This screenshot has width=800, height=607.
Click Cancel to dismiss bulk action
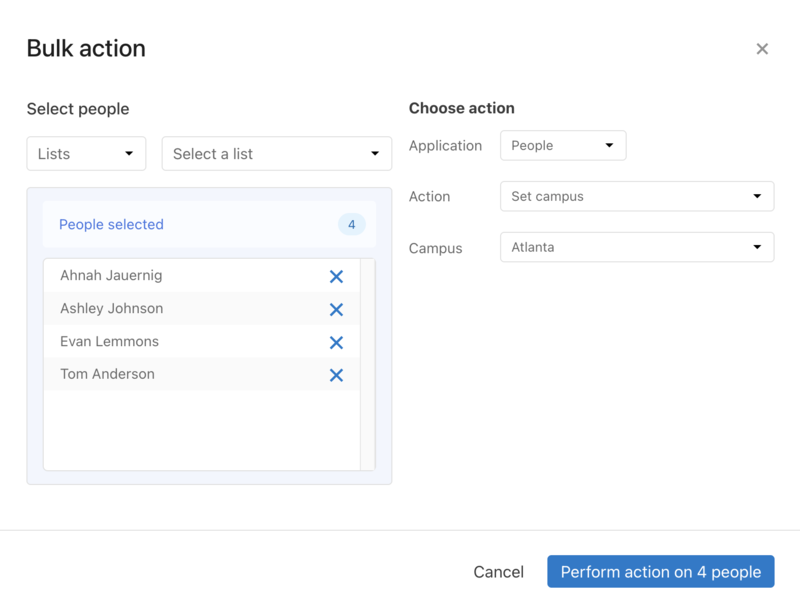pos(498,572)
